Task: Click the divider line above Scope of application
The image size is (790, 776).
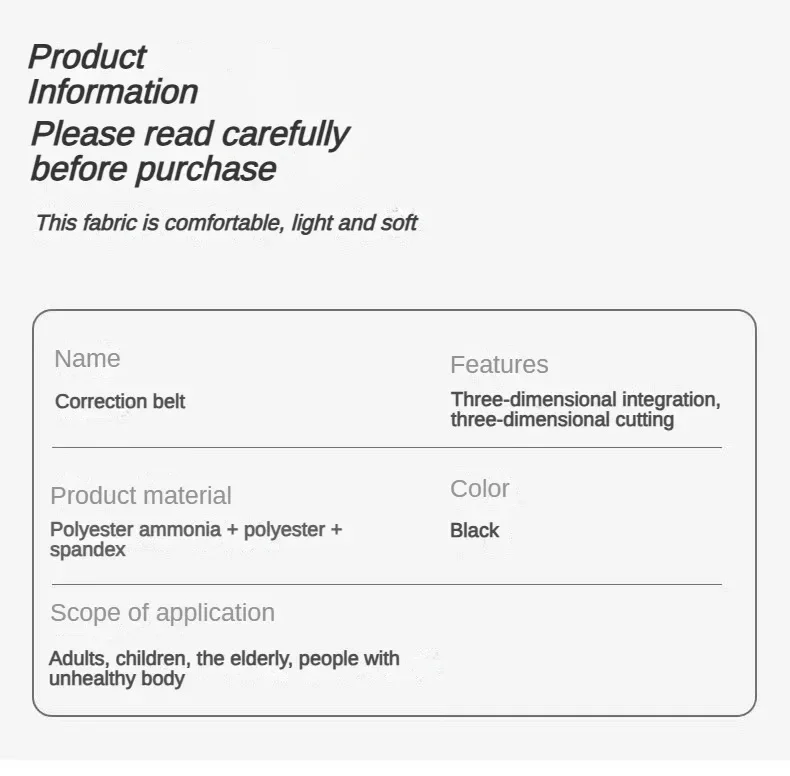Action: click(386, 584)
